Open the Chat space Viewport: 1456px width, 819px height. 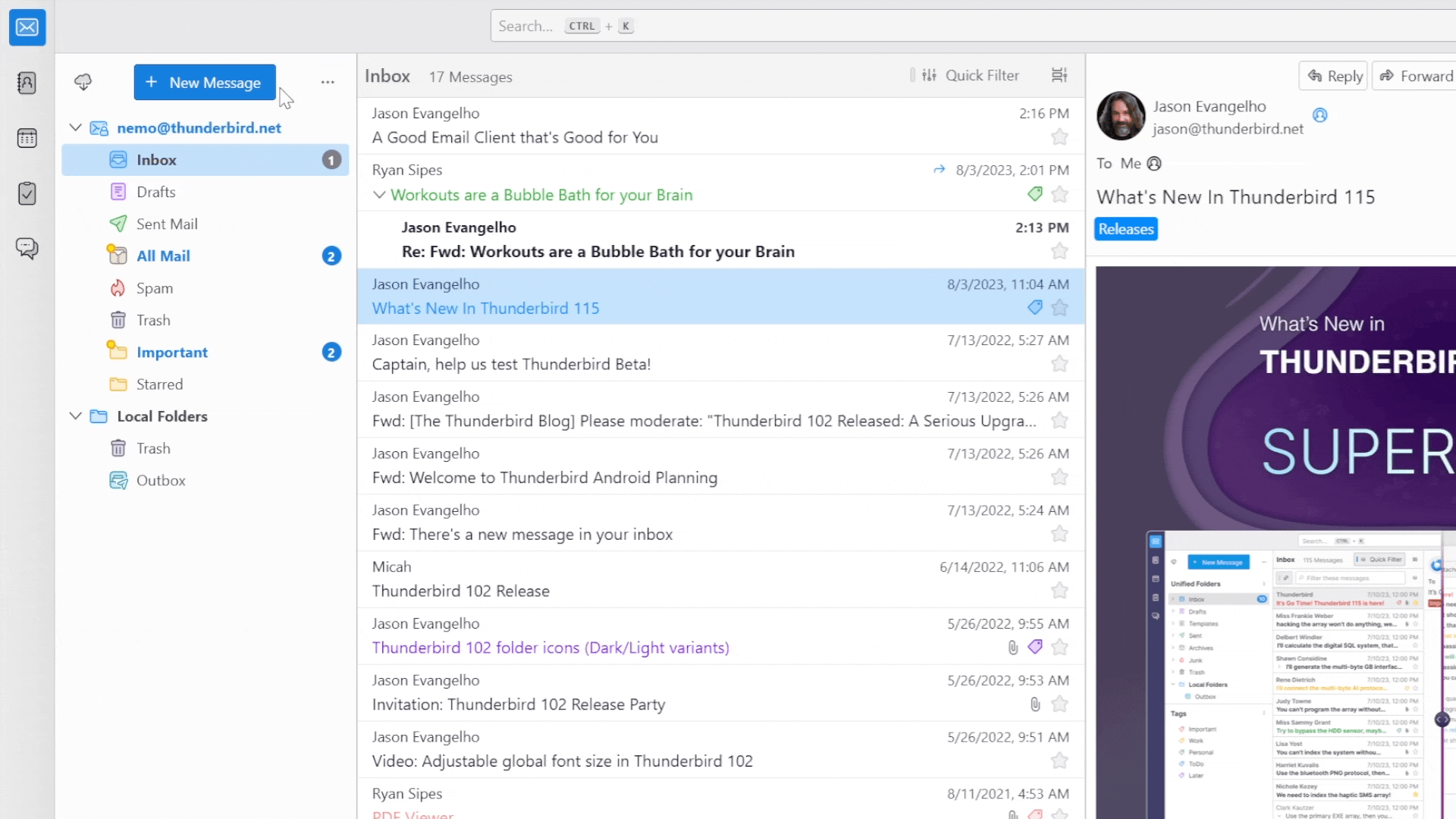coord(27,249)
